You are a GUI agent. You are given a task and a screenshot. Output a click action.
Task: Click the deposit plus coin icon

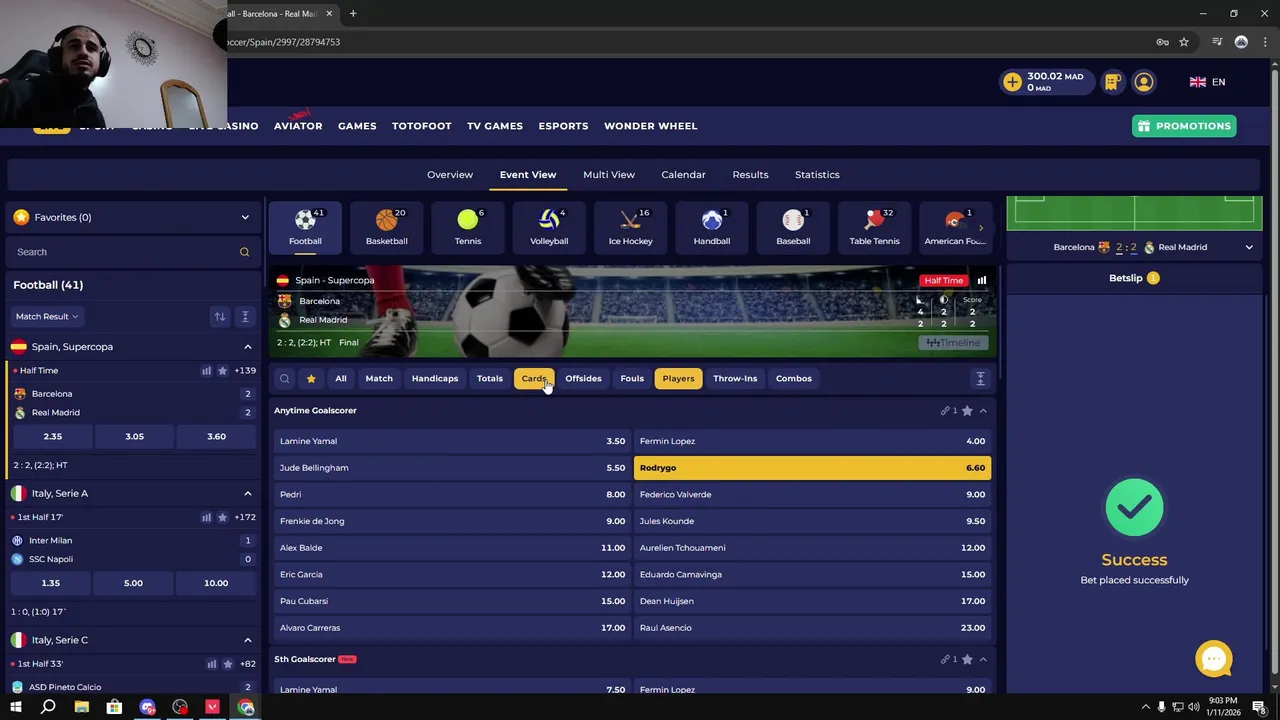(x=1013, y=82)
